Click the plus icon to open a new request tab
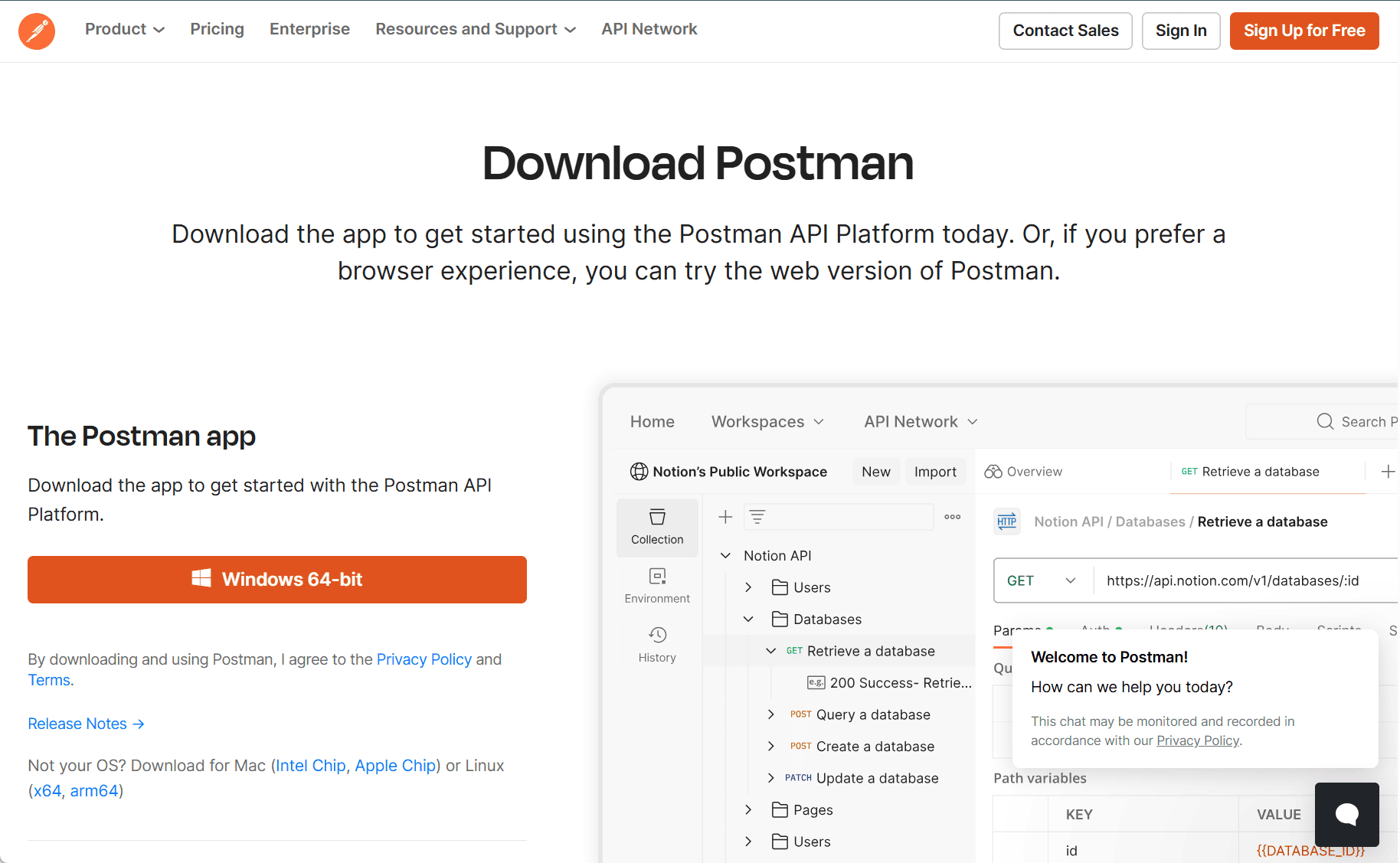Image resolution: width=1400 pixels, height=863 pixels. click(1388, 471)
